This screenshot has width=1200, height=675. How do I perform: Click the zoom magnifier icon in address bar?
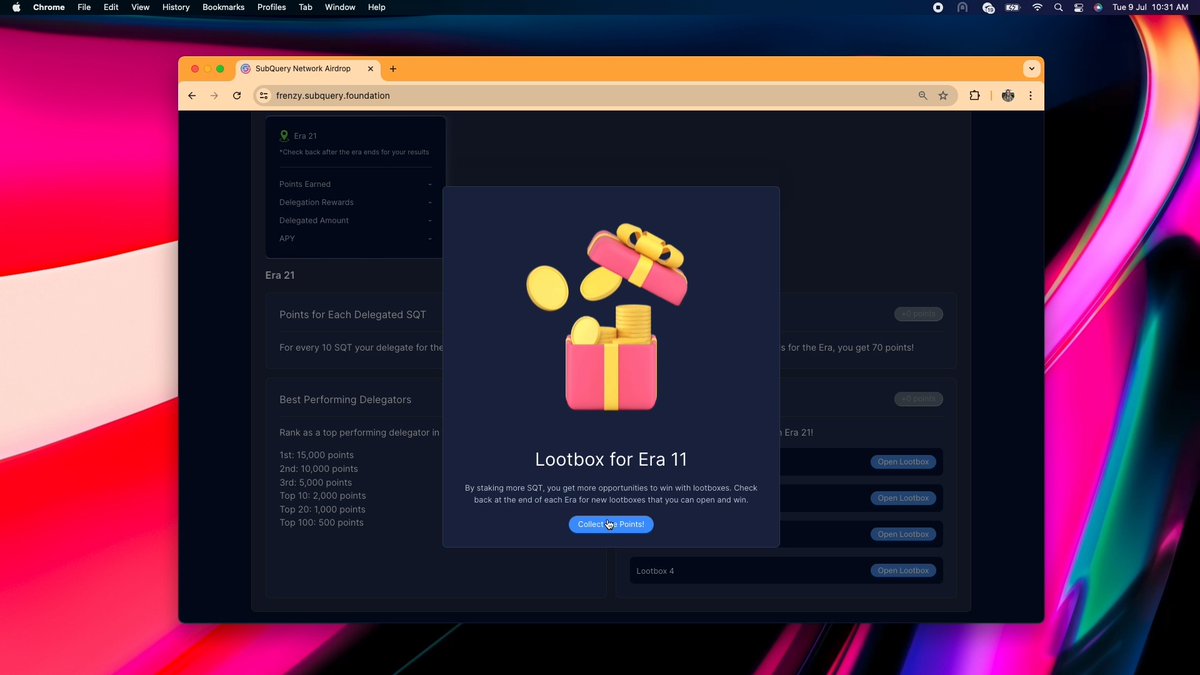(x=923, y=96)
